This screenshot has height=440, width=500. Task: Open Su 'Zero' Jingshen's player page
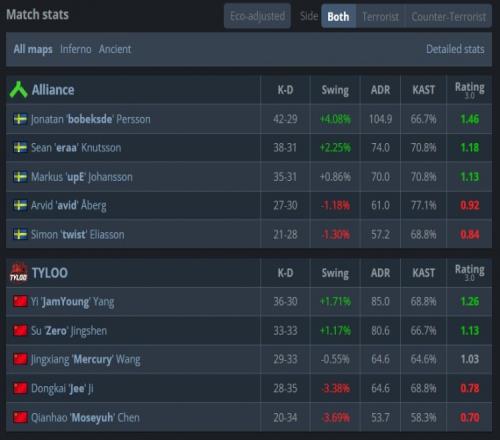(x=69, y=331)
